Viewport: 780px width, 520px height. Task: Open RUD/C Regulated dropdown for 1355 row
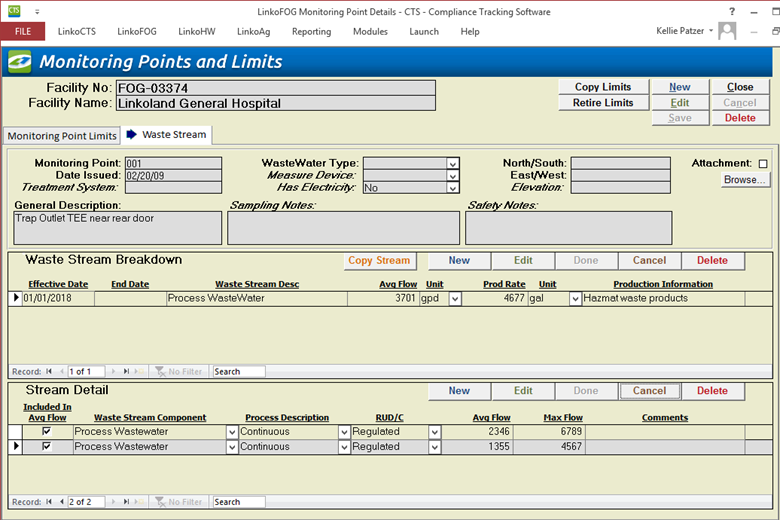click(x=435, y=447)
